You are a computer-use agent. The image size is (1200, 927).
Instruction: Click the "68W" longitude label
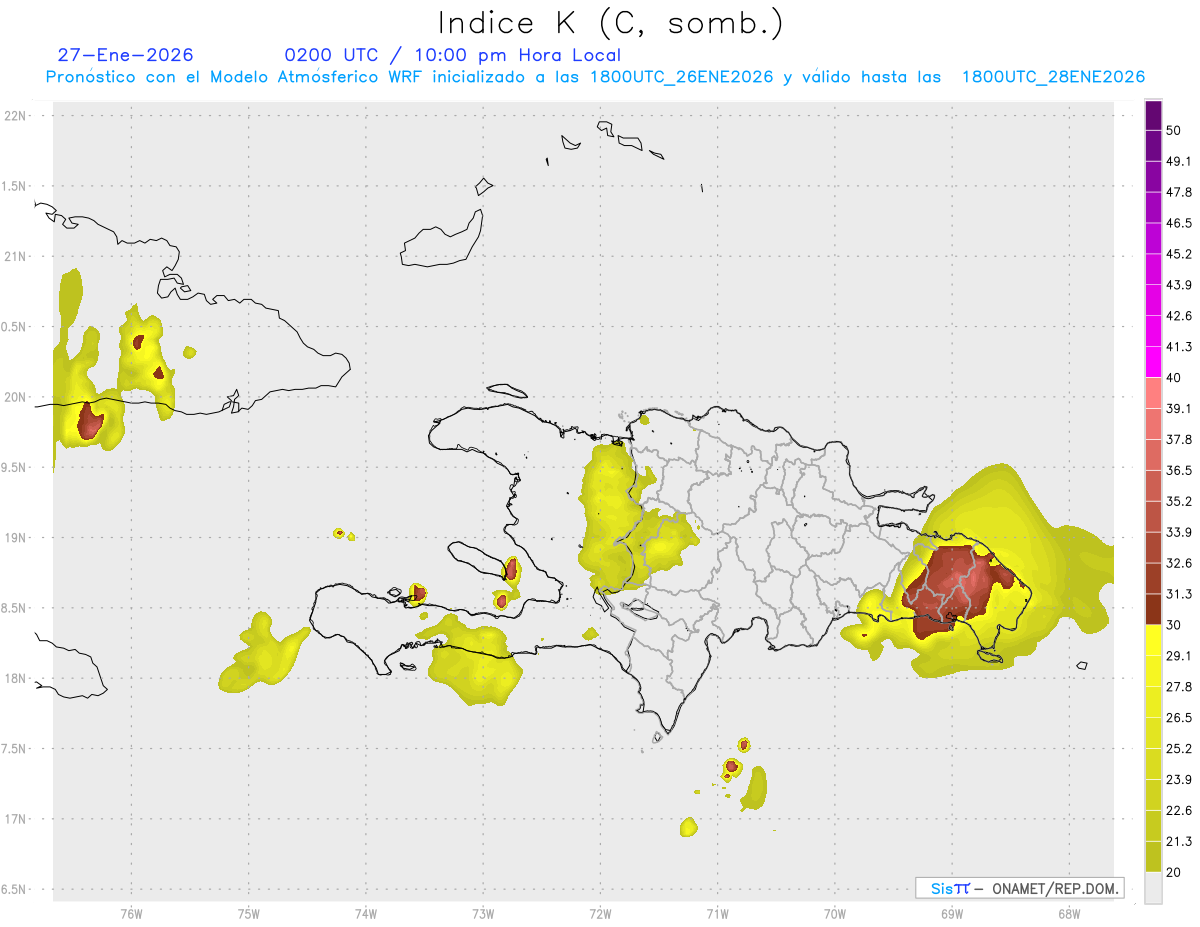(x=1069, y=913)
